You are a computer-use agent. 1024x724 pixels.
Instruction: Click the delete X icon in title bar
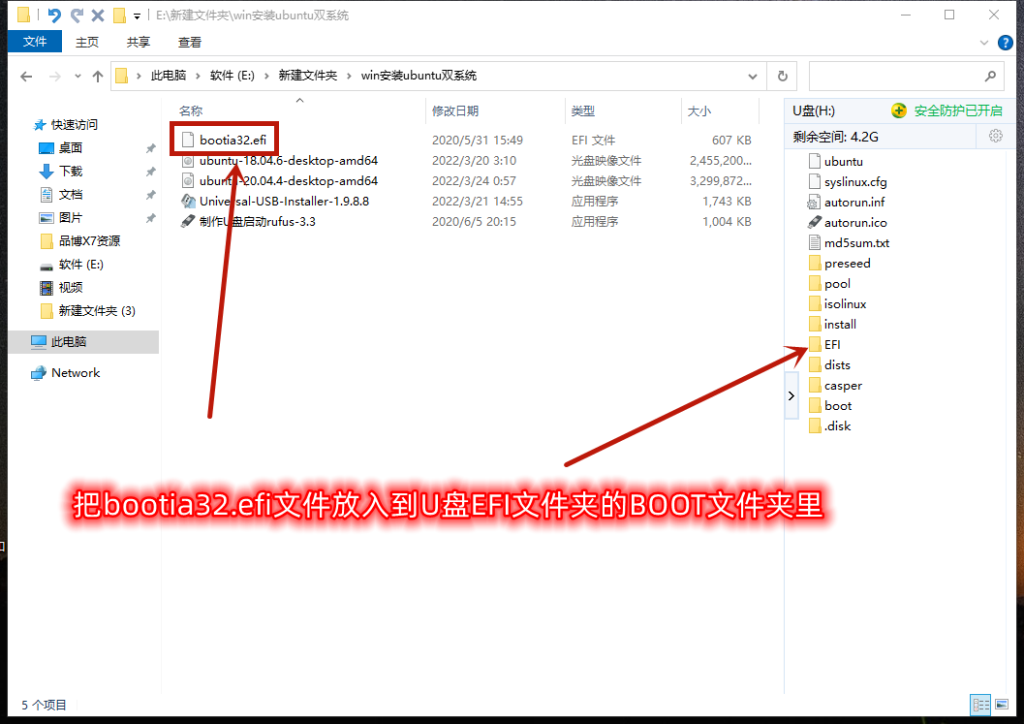tap(97, 15)
